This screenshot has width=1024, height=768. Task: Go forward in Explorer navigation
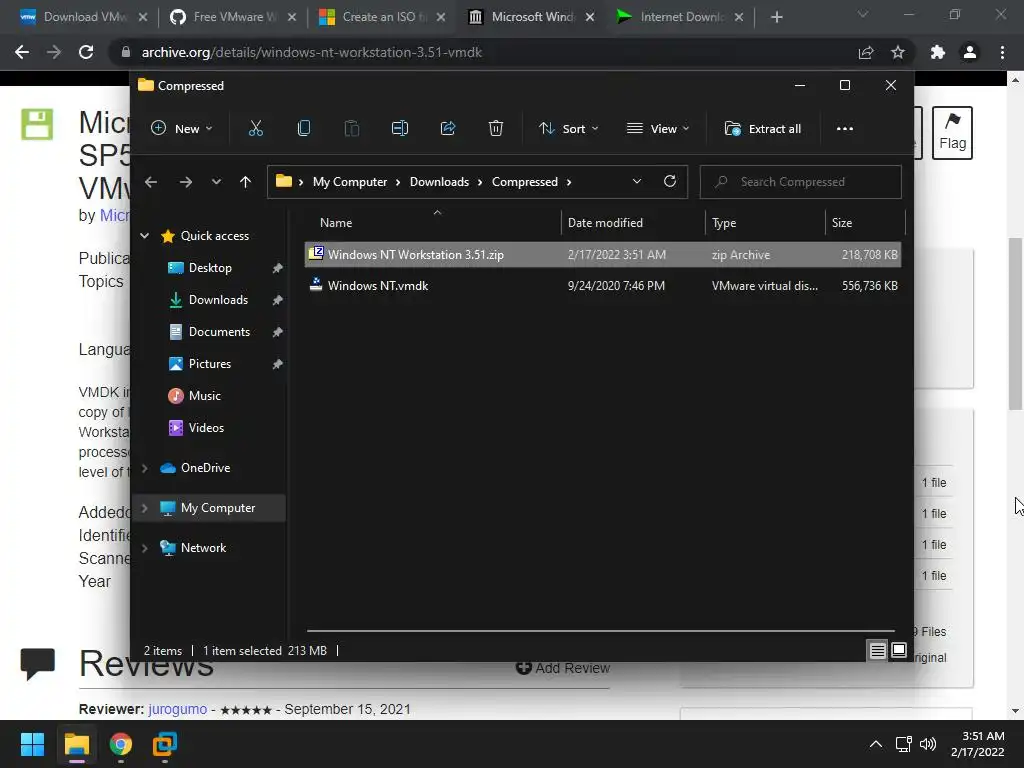185,182
